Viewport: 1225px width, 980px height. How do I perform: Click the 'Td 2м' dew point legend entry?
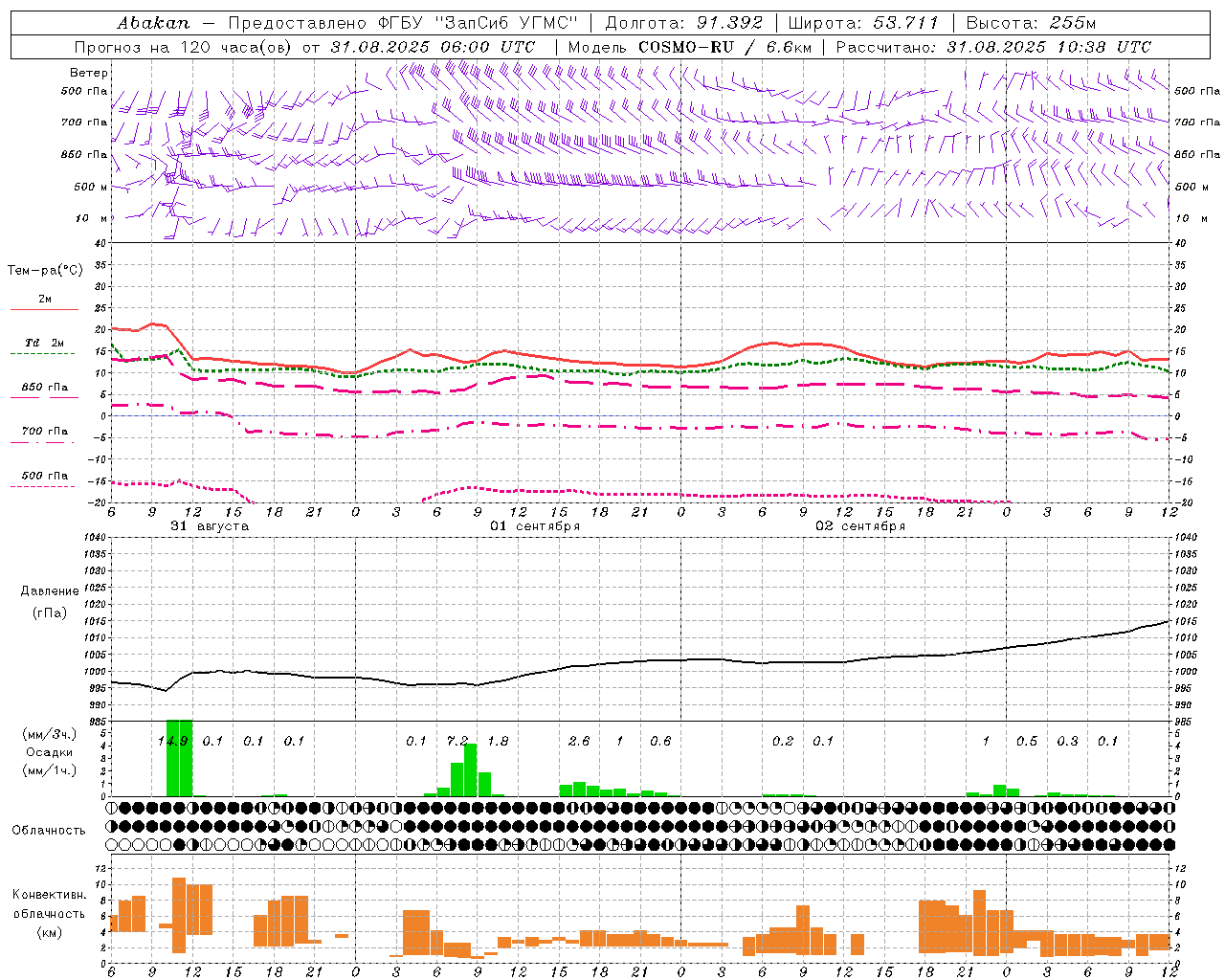click(45, 343)
